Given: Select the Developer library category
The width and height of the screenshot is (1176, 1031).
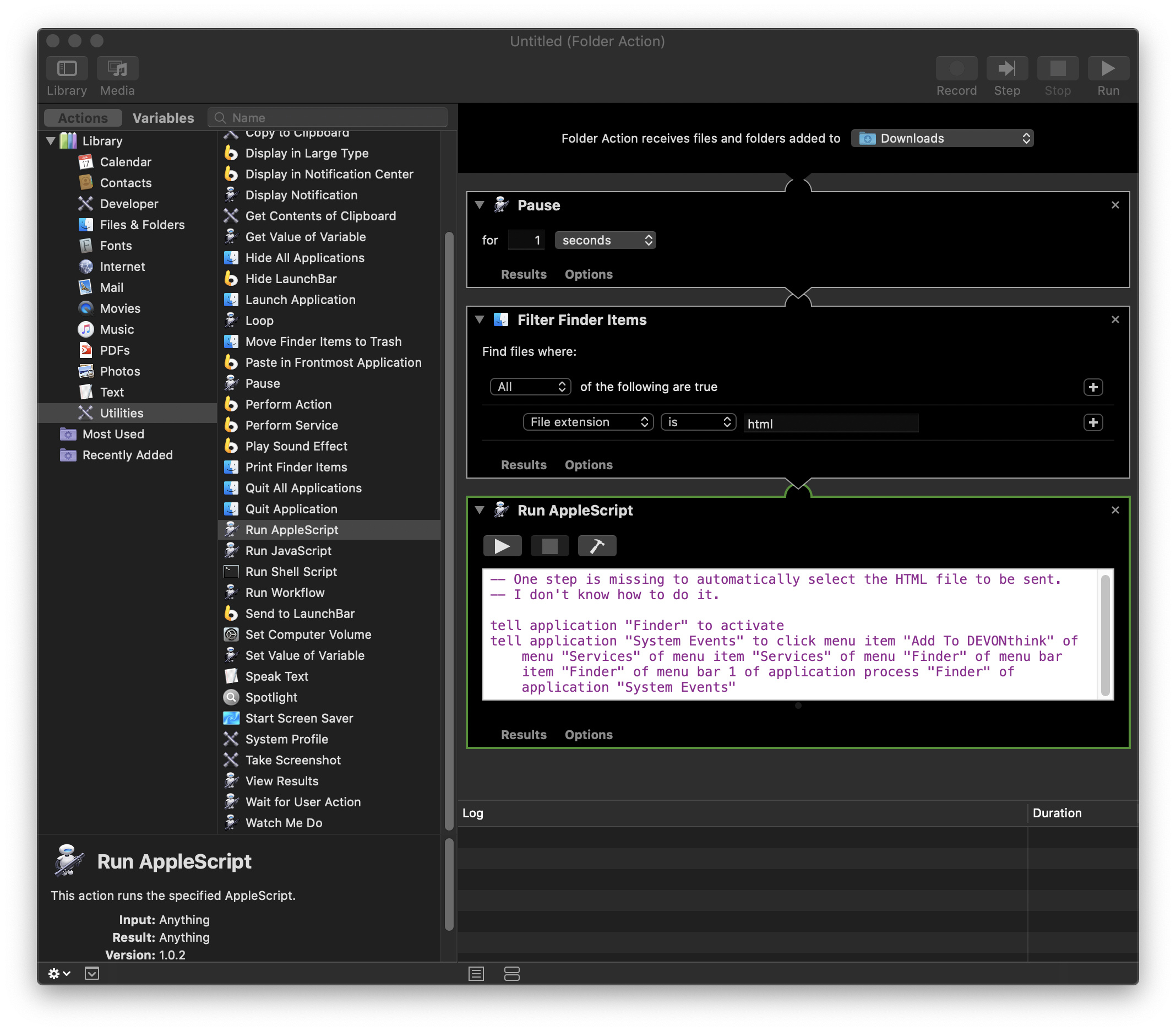Looking at the screenshot, I should (129, 204).
